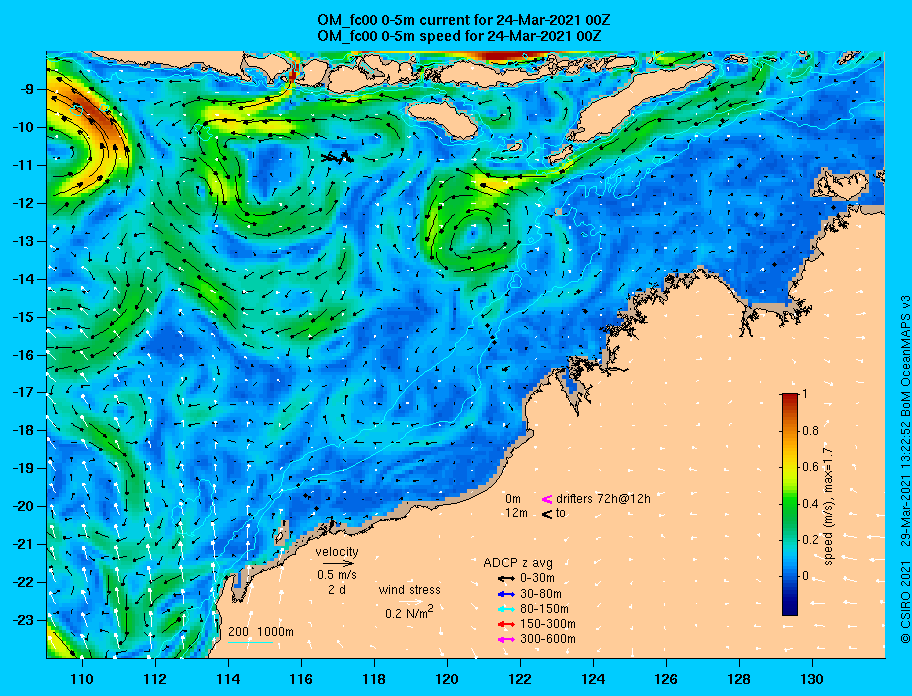The image size is (912, 696).
Task: Click the red 150-300m ADCP arrow symbol
Action: 506,624
